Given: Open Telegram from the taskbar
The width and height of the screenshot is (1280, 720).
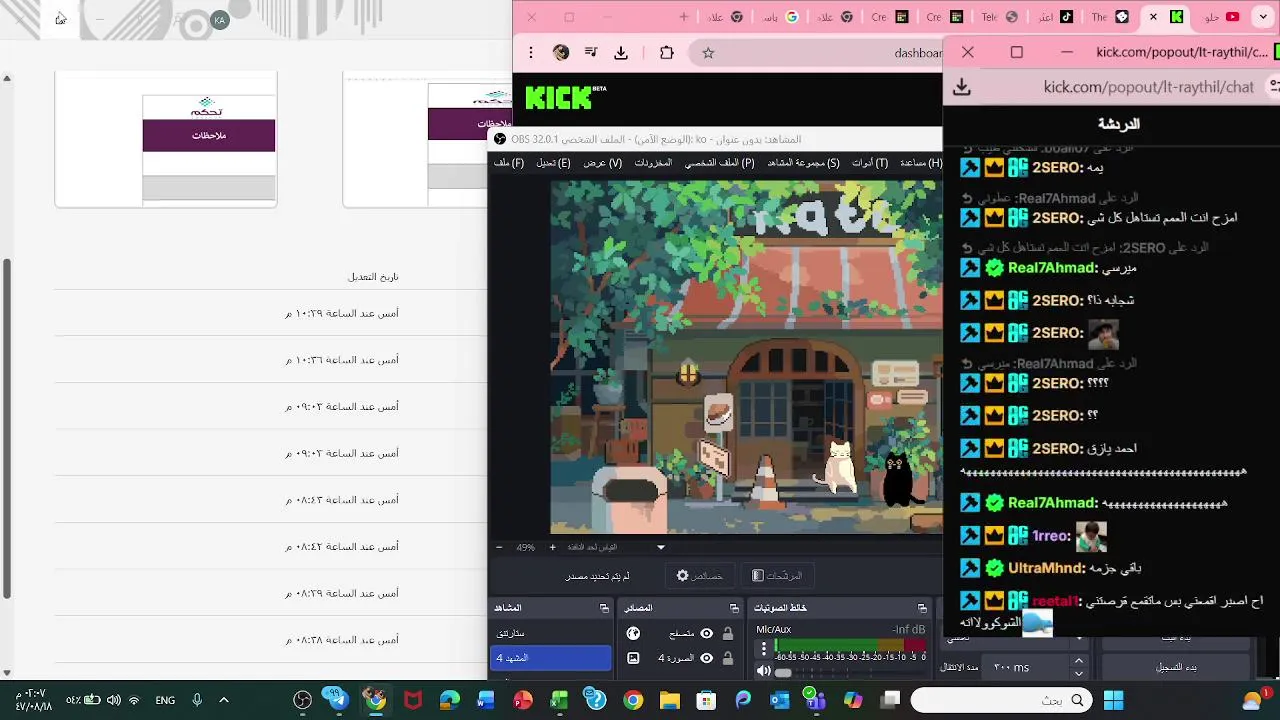Looking at the screenshot, I should [338, 700].
